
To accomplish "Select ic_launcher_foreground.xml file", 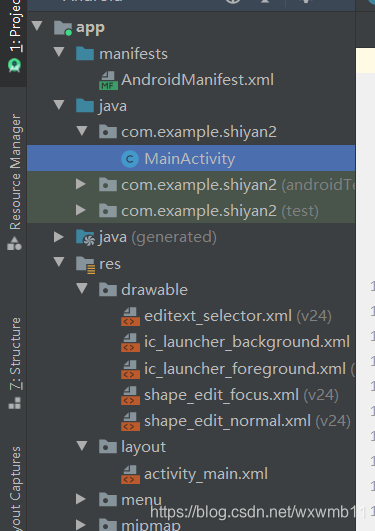I will point(245,369).
